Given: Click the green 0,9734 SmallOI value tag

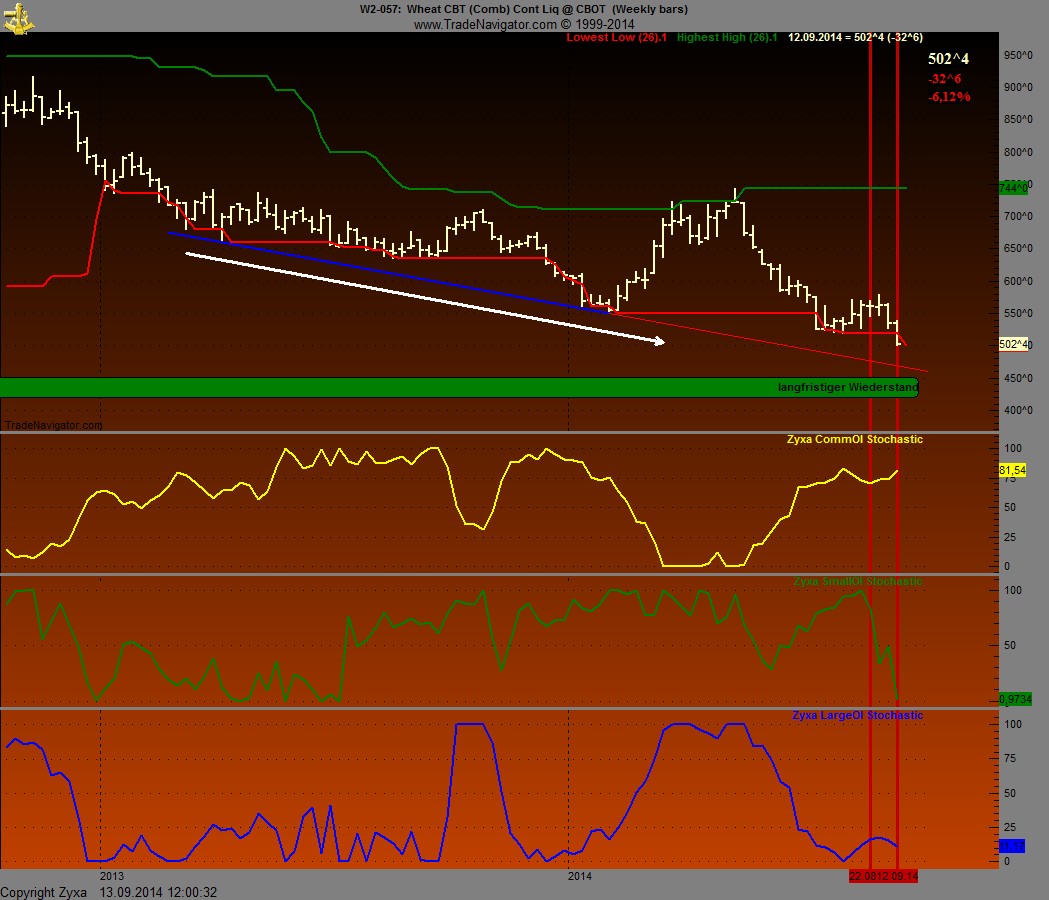Looking at the screenshot, I should point(1014,699).
